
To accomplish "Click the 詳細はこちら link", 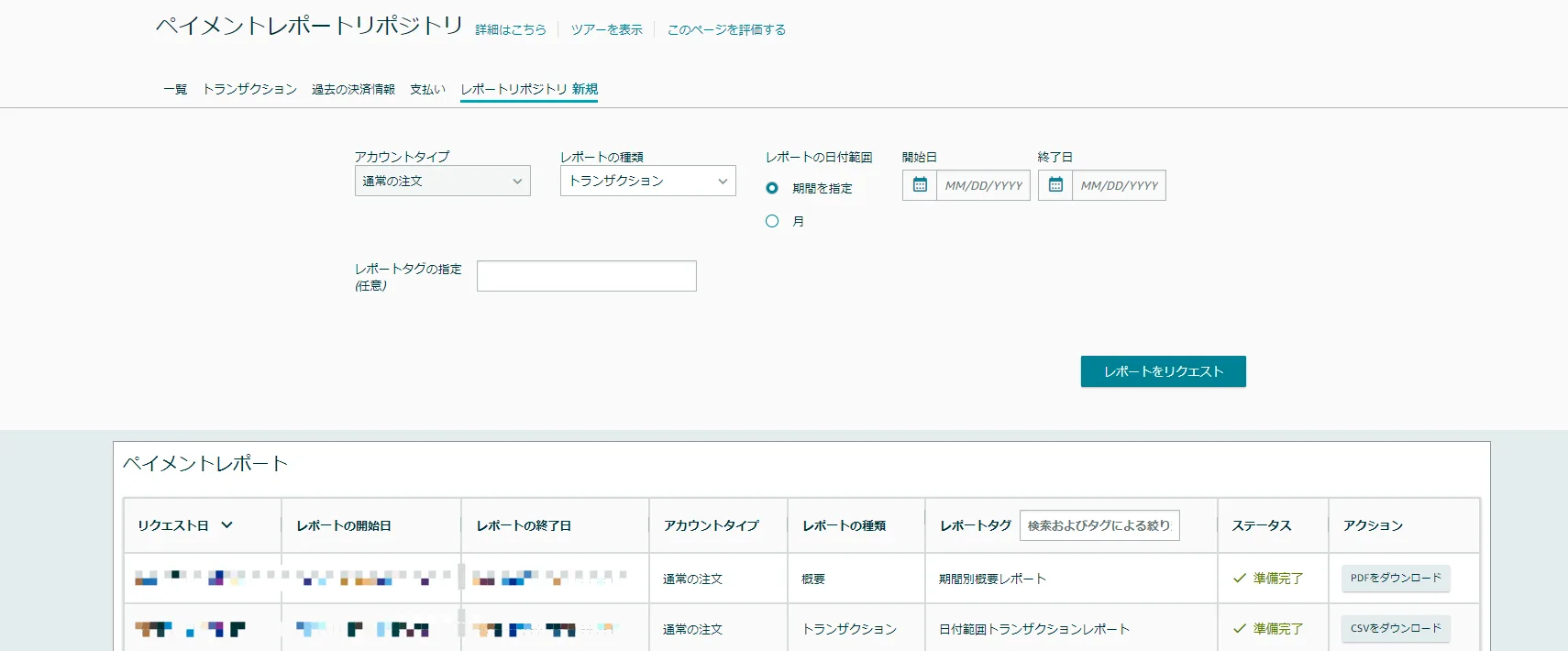I will [x=511, y=29].
